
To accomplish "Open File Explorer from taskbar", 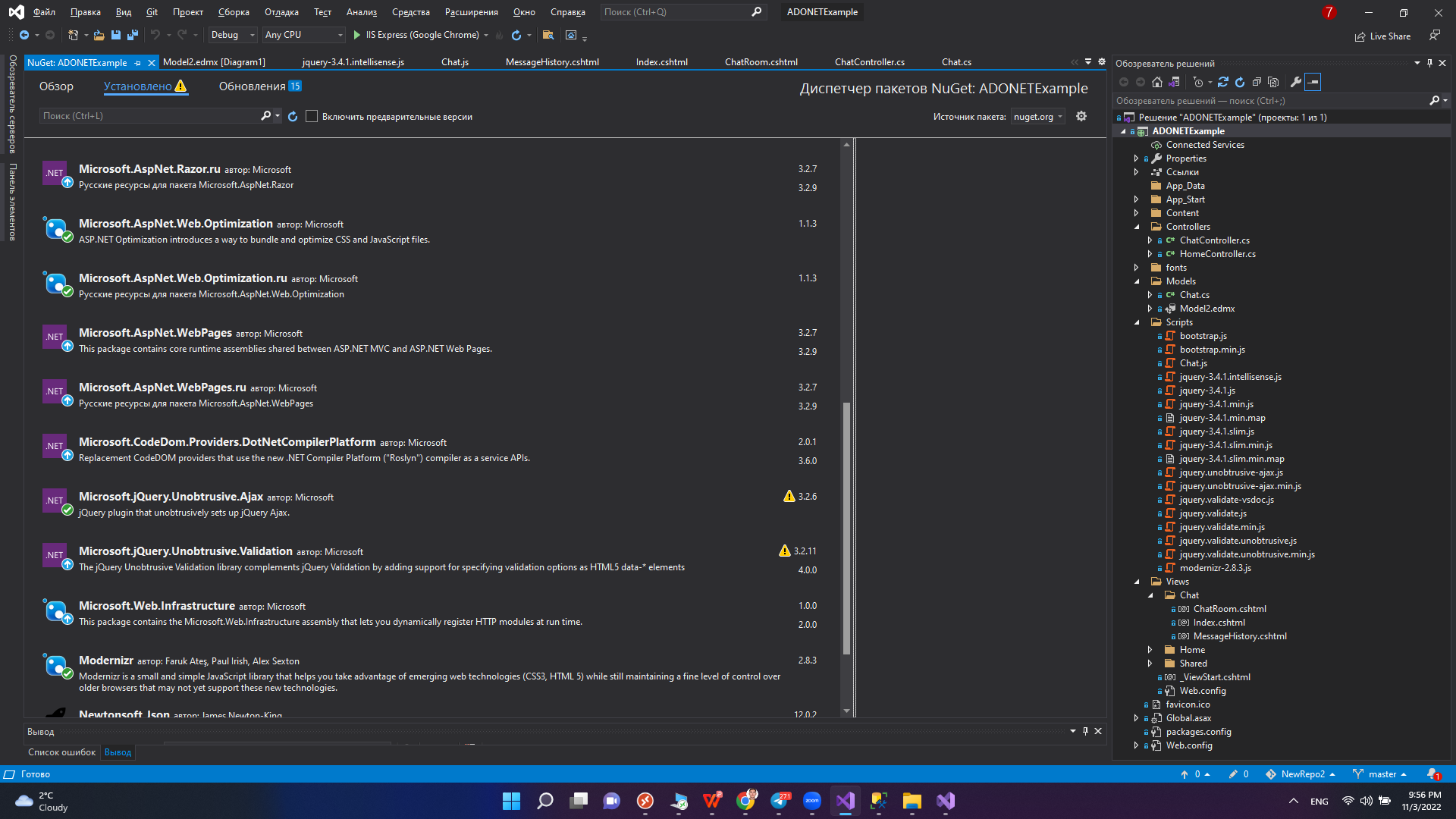I will tap(912, 801).
